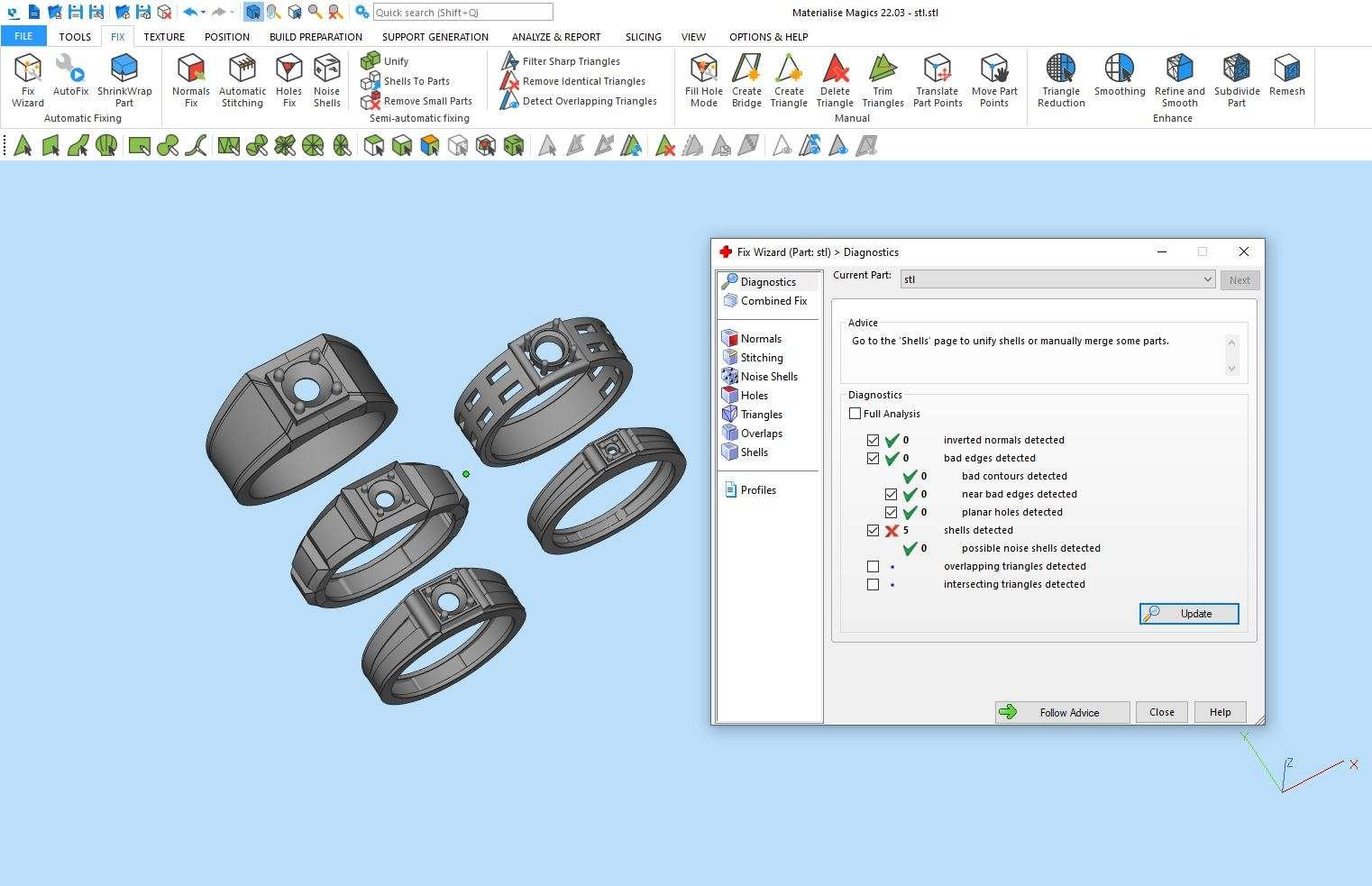The width and height of the screenshot is (1372, 886).
Task: Start Automatic Stitching
Action: [x=242, y=79]
